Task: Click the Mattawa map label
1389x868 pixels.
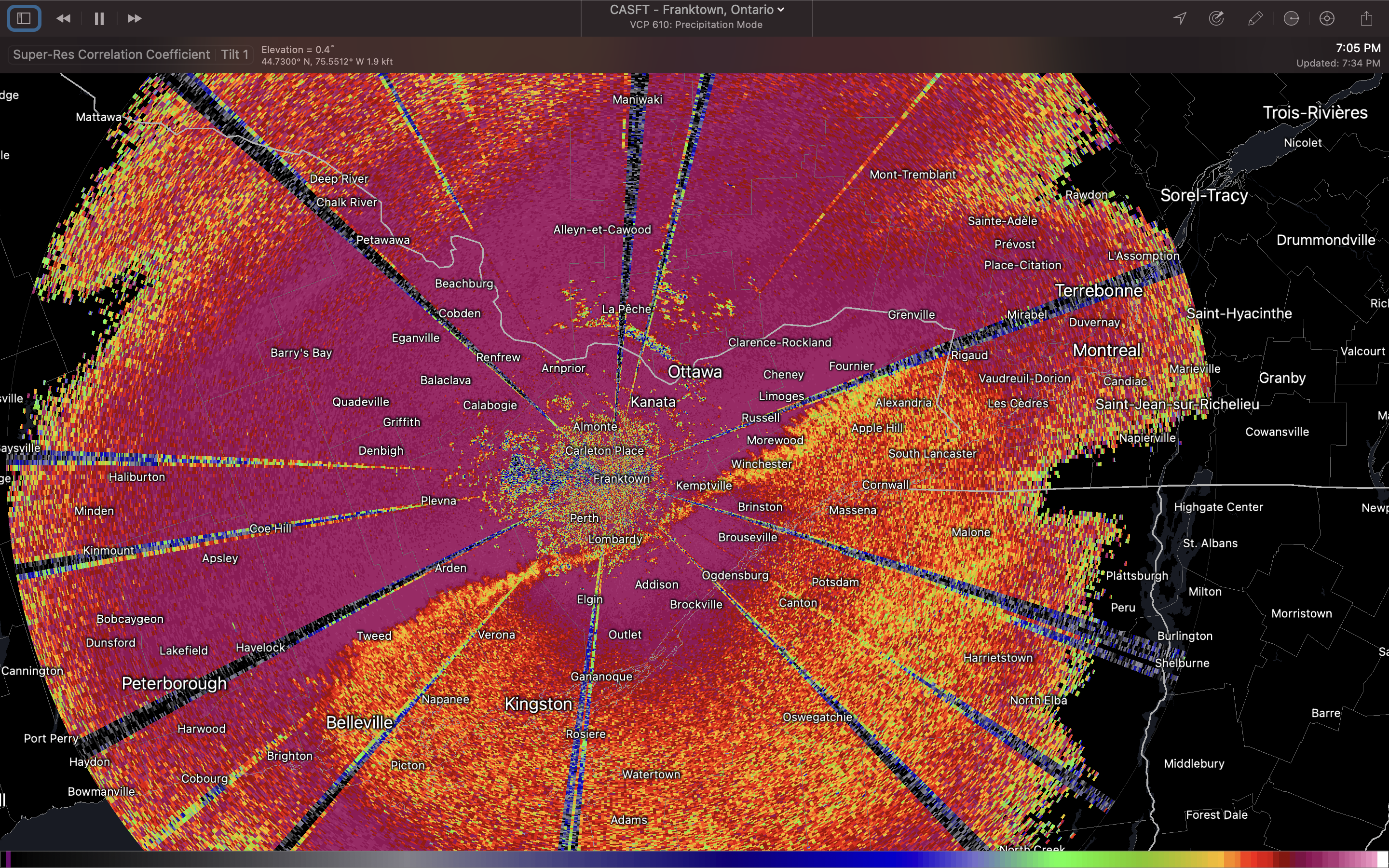Action: point(98,117)
